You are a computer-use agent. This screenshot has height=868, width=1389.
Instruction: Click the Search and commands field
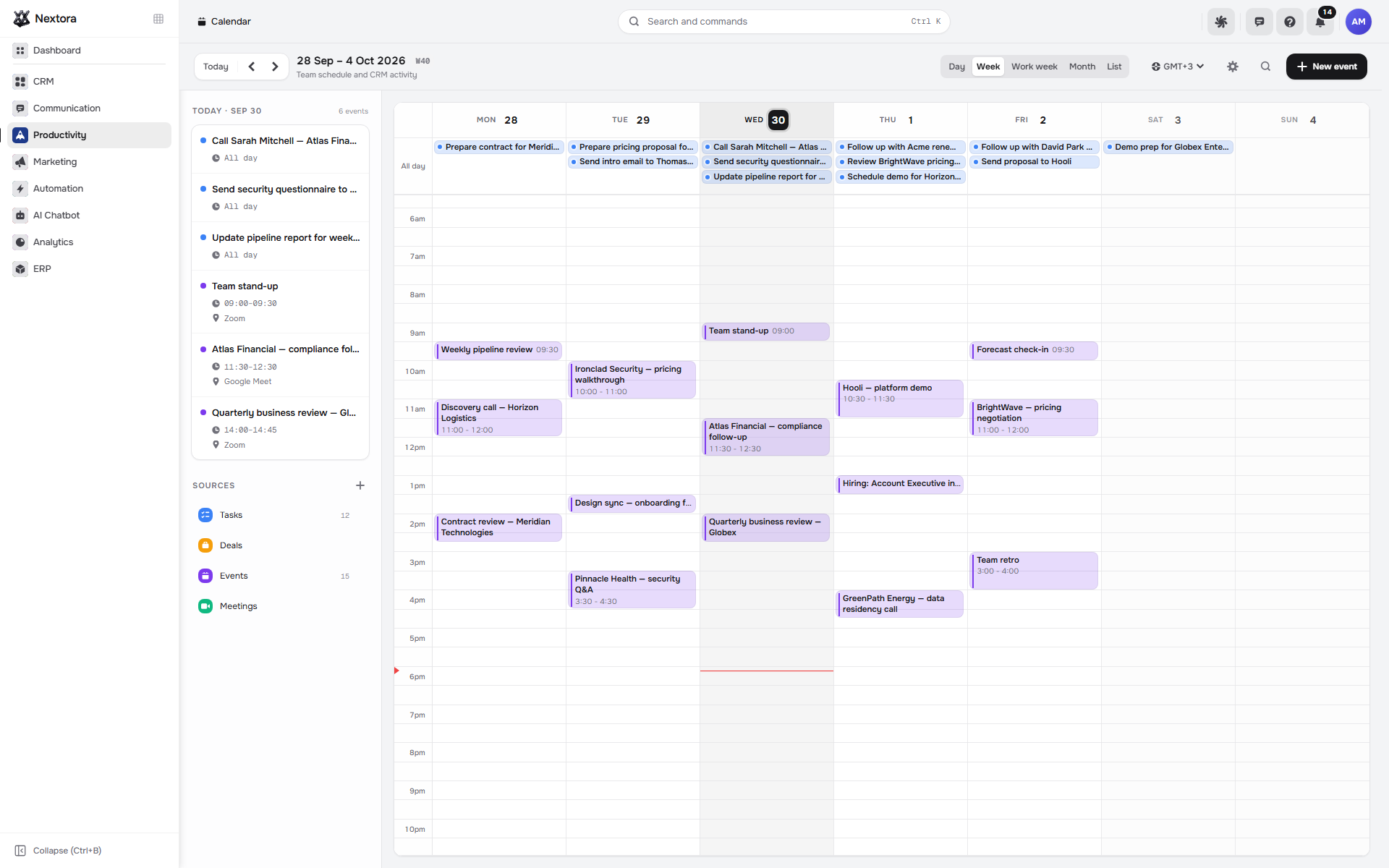click(x=783, y=22)
